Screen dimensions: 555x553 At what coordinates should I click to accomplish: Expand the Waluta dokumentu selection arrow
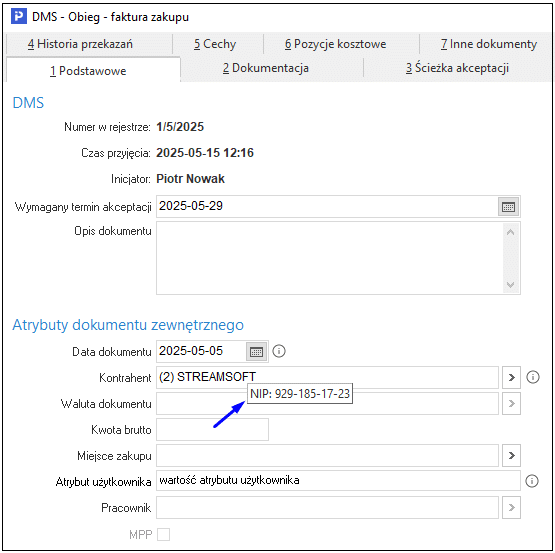click(511, 403)
